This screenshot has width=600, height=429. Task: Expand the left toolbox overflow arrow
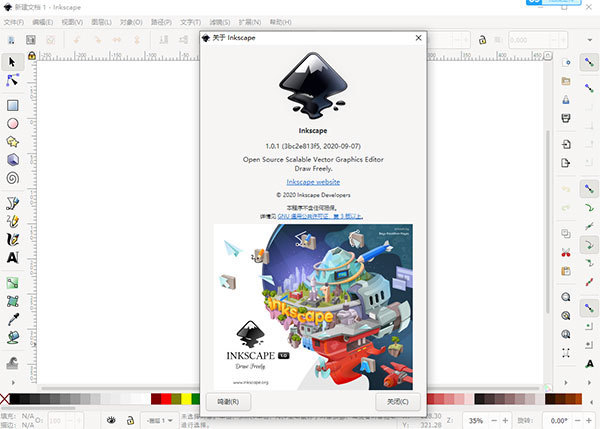[x=13, y=382]
